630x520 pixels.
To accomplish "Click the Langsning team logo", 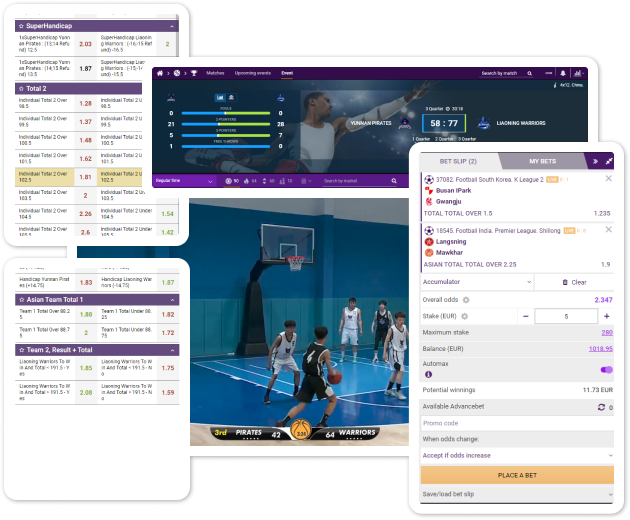I will [x=429, y=242].
